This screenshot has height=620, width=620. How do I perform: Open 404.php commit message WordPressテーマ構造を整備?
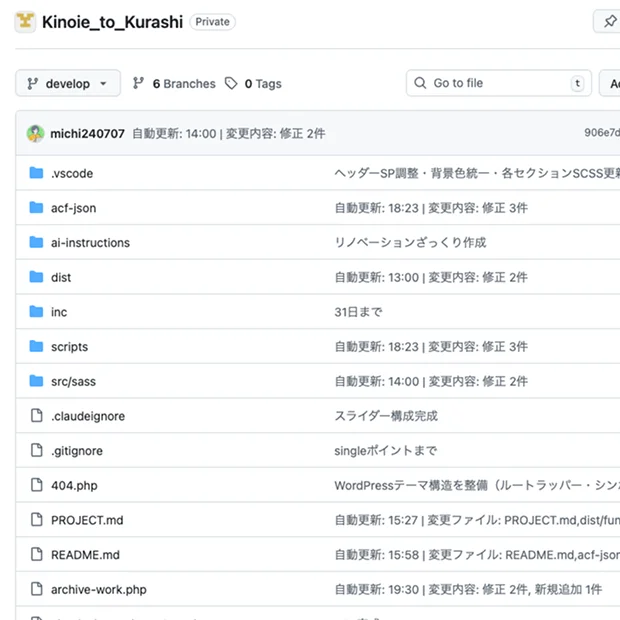click(477, 486)
